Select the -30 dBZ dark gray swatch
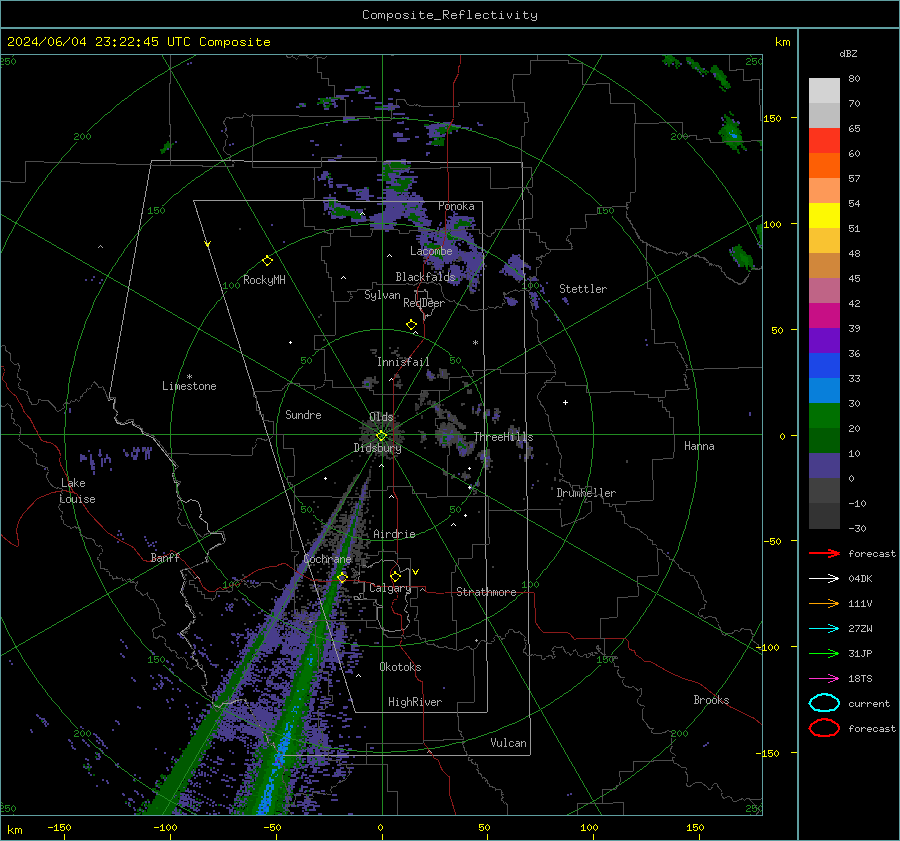The width and height of the screenshot is (900, 841). [824, 516]
